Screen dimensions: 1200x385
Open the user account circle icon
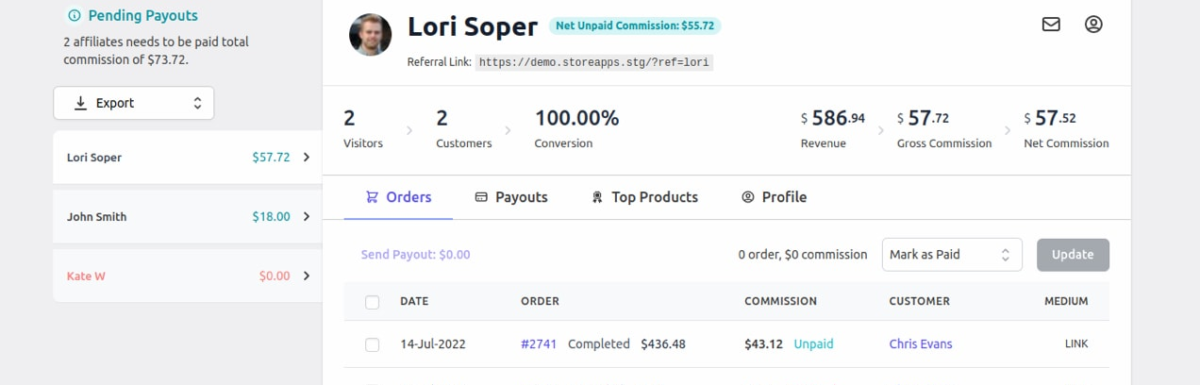click(1093, 24)
